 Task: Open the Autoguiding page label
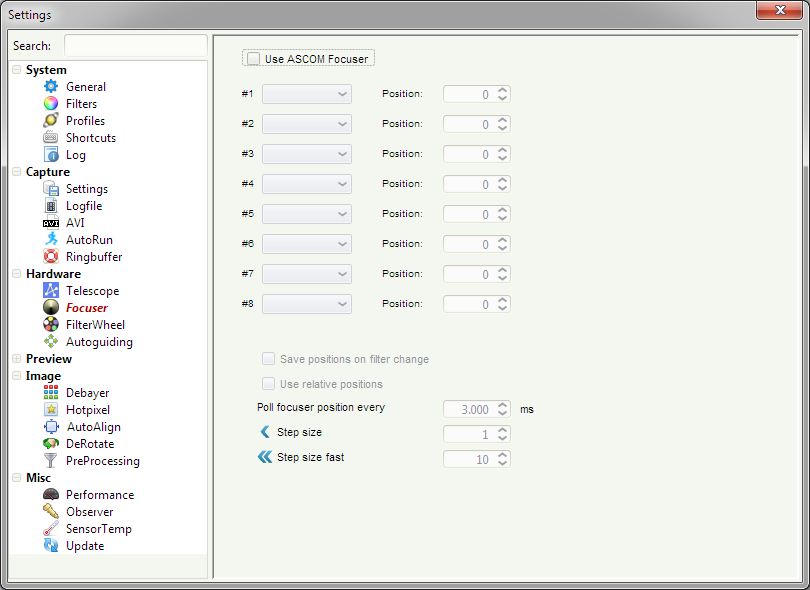(99, 342)
